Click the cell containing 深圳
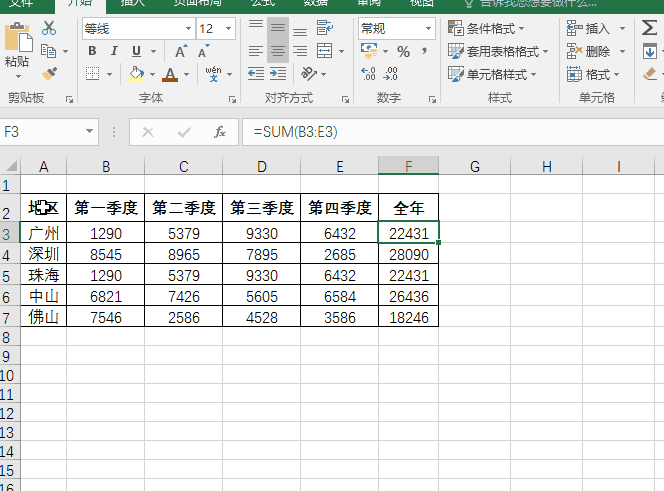Viewport: 664px width, 491px height. pyautogui.click(x=44, y=254)
